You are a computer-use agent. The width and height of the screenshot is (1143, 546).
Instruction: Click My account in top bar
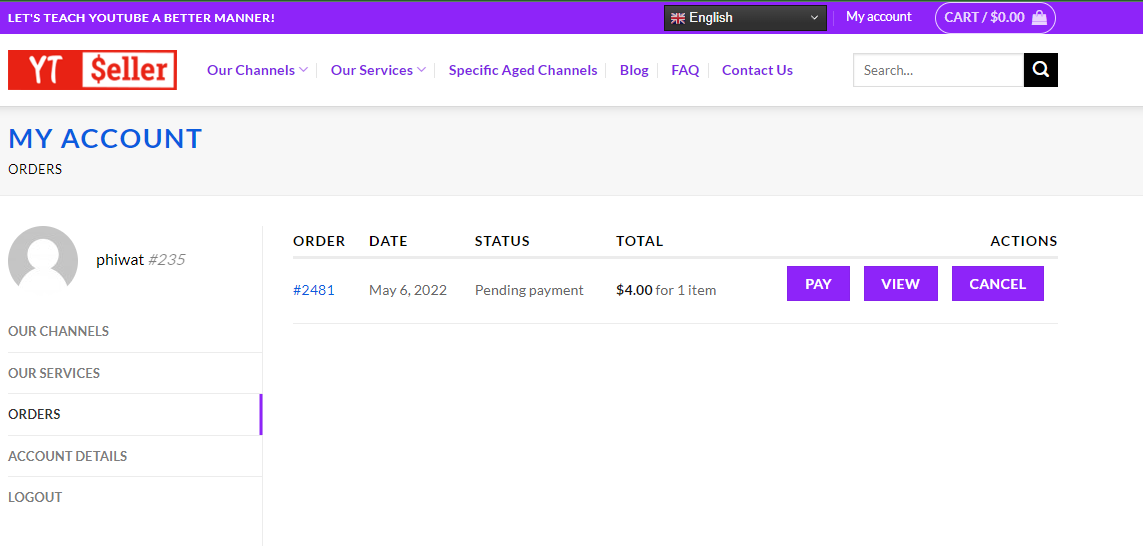click(878, 17)
